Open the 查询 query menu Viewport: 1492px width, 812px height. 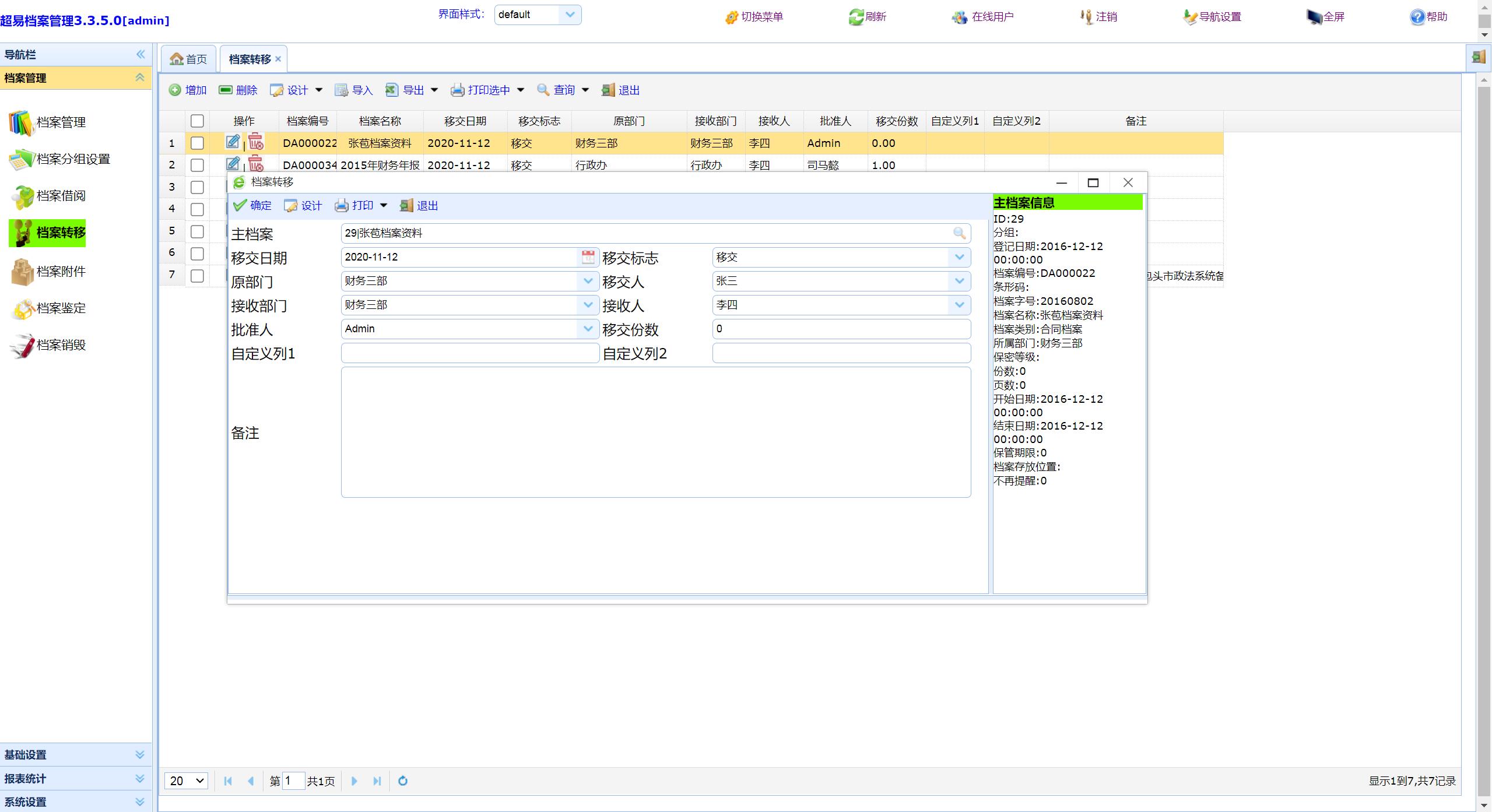click(x=563, y=90)
